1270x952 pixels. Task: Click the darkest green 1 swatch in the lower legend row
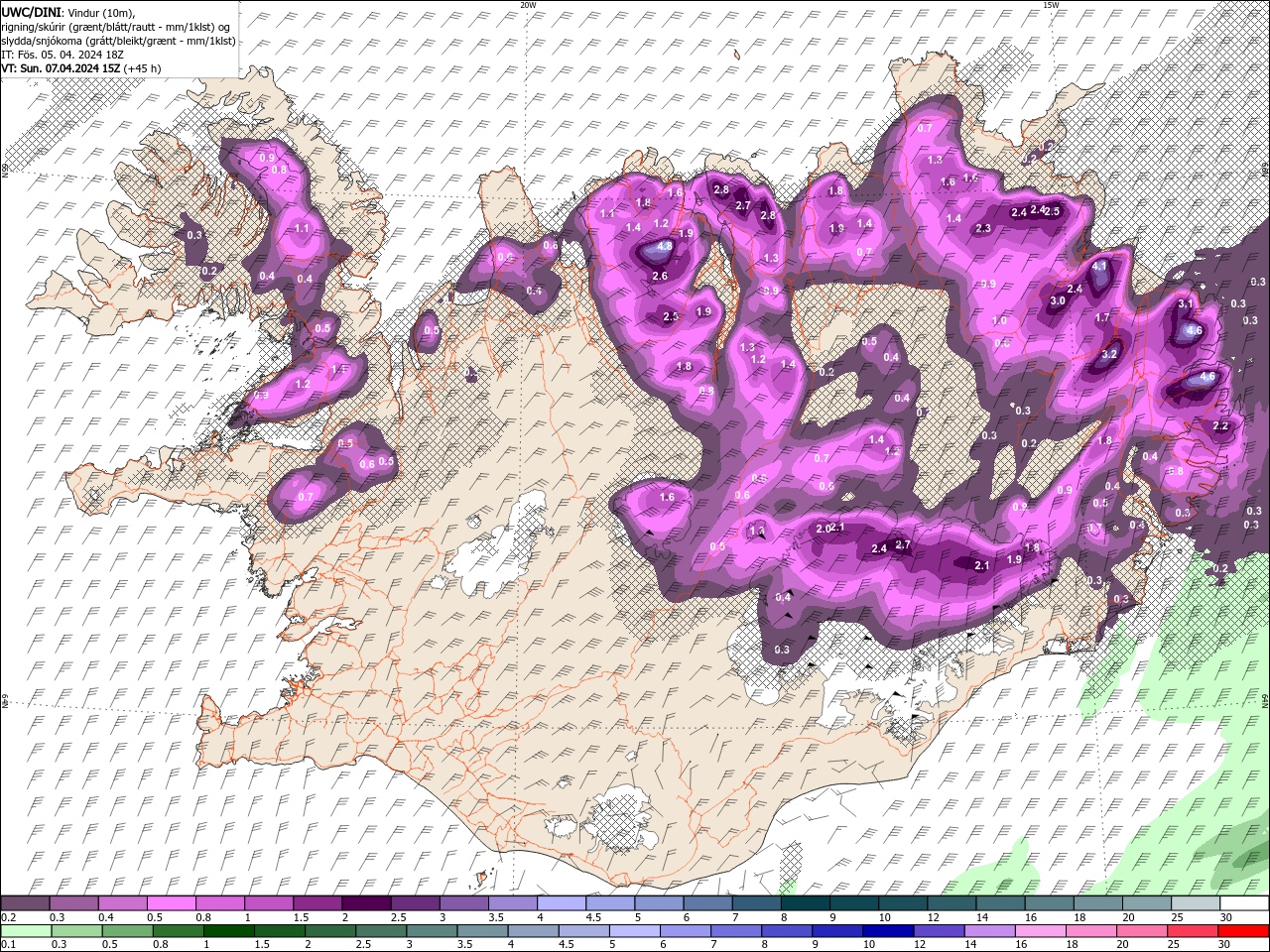coord(228,931)
